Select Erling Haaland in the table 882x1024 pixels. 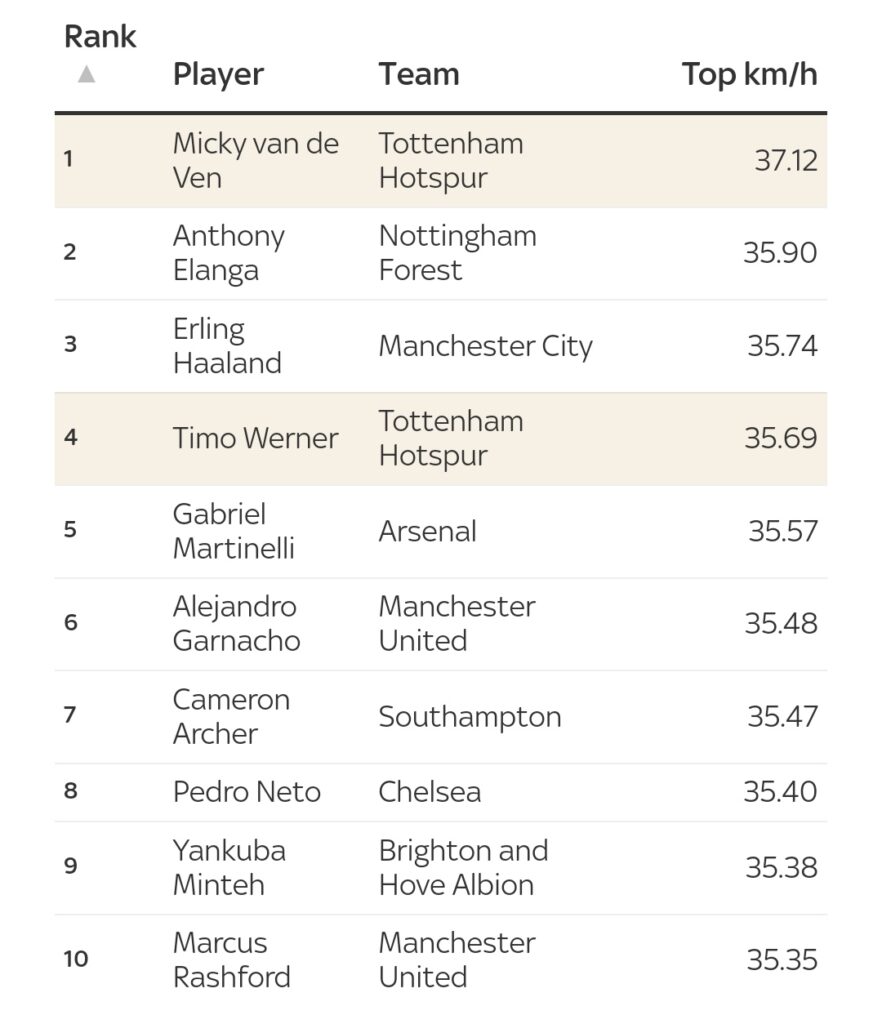pos(227,346)
